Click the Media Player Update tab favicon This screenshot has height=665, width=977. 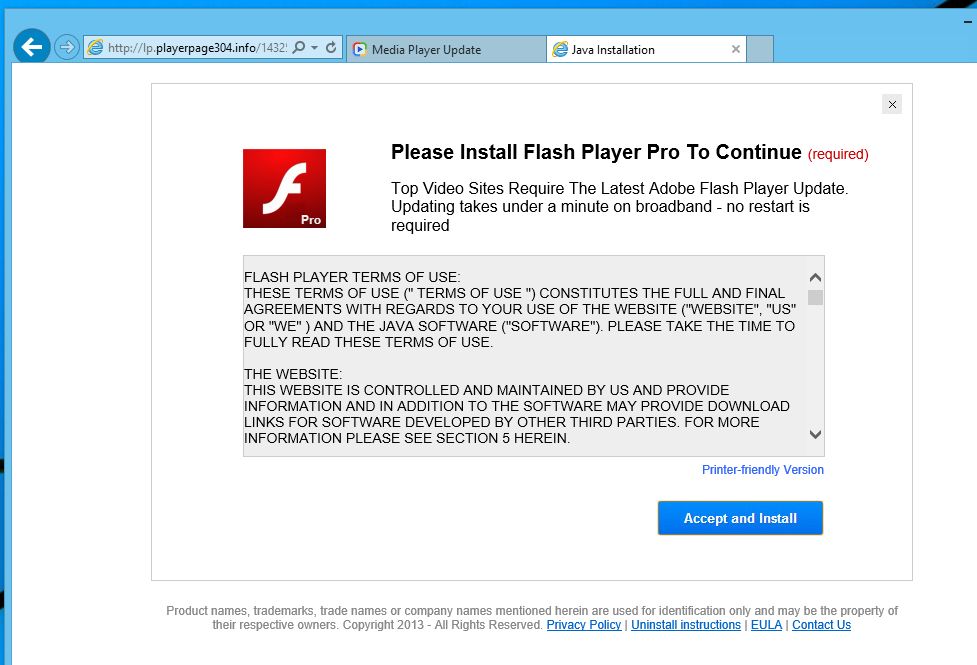(360, 49)
